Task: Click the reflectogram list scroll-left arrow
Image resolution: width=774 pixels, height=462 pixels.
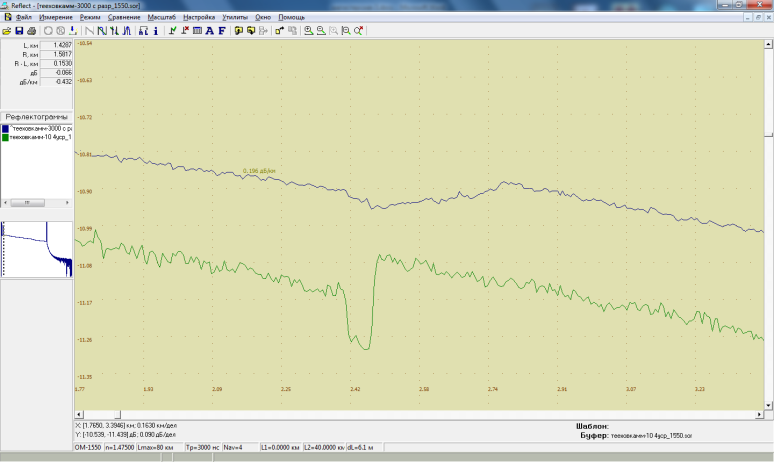Action: tap(5, 202)
